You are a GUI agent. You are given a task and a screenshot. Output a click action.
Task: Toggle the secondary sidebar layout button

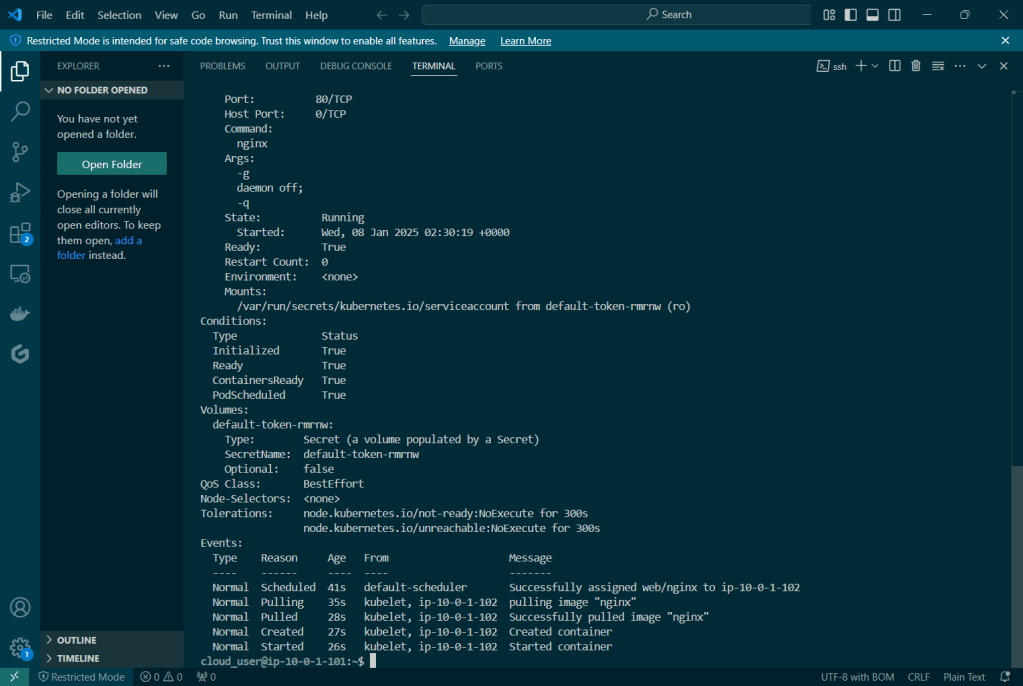(895, 15)
